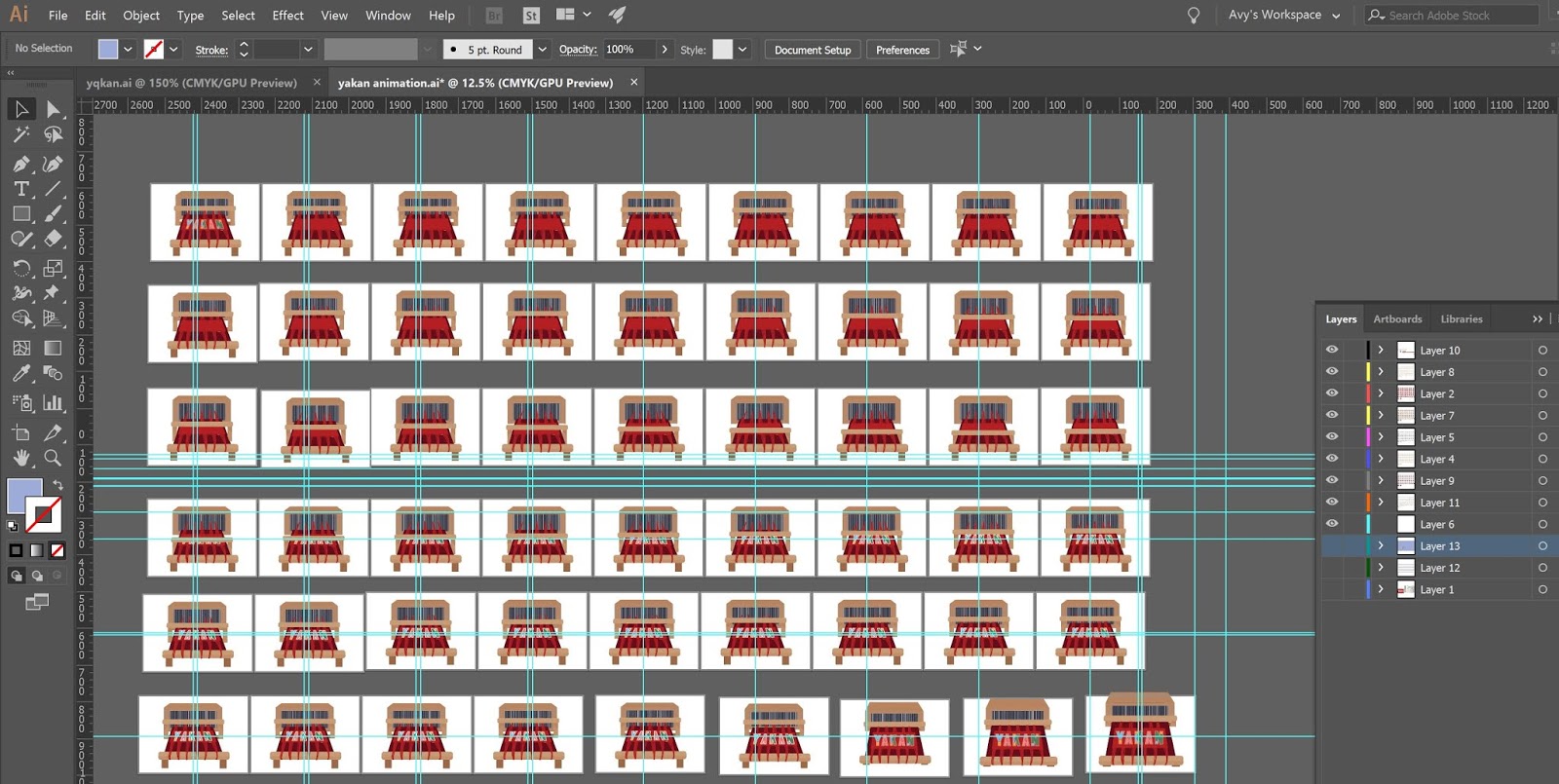Select the Selection tool (black arrow)

pyautogui.click(x=21, y=109)
